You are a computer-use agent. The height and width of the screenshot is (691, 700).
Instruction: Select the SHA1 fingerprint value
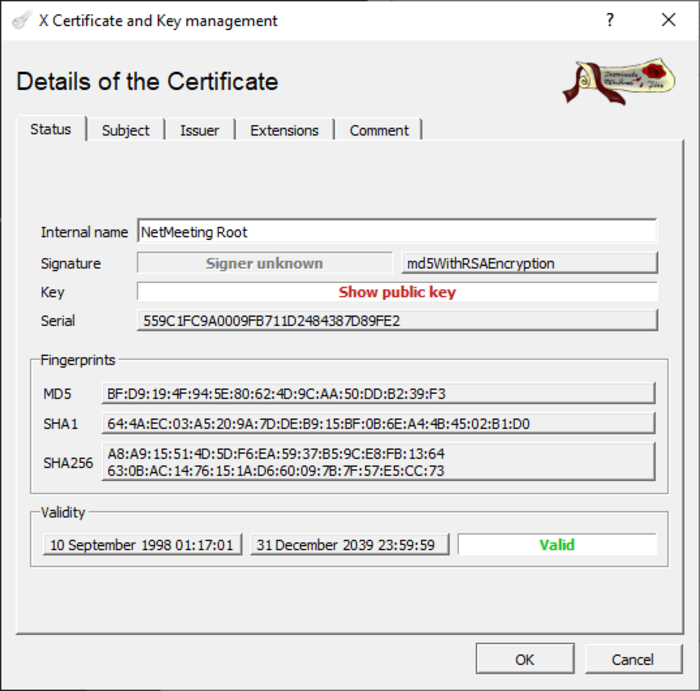click(x=379, y=423)
